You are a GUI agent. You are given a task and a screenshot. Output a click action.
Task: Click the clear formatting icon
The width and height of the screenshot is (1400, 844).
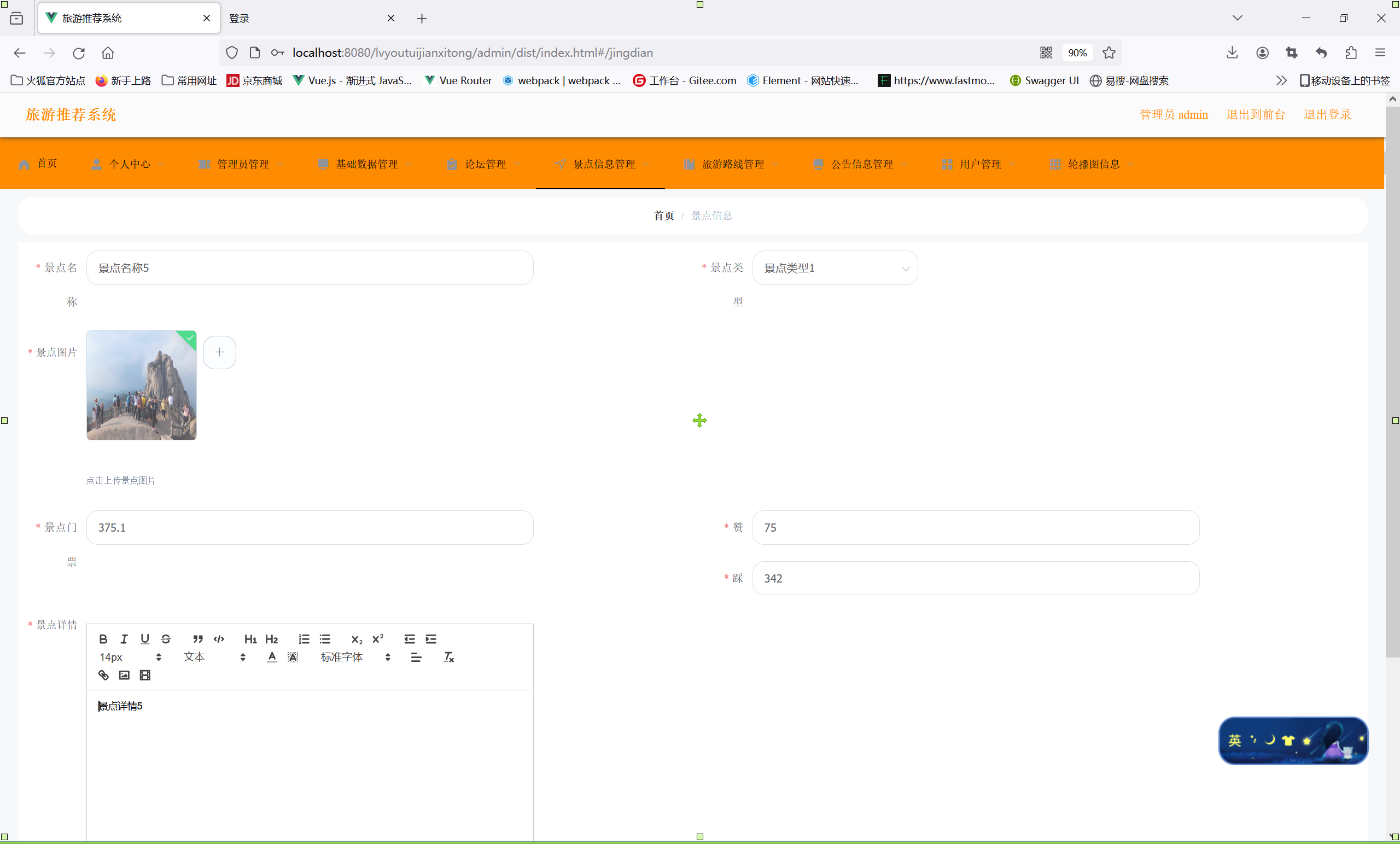[449, 657]
